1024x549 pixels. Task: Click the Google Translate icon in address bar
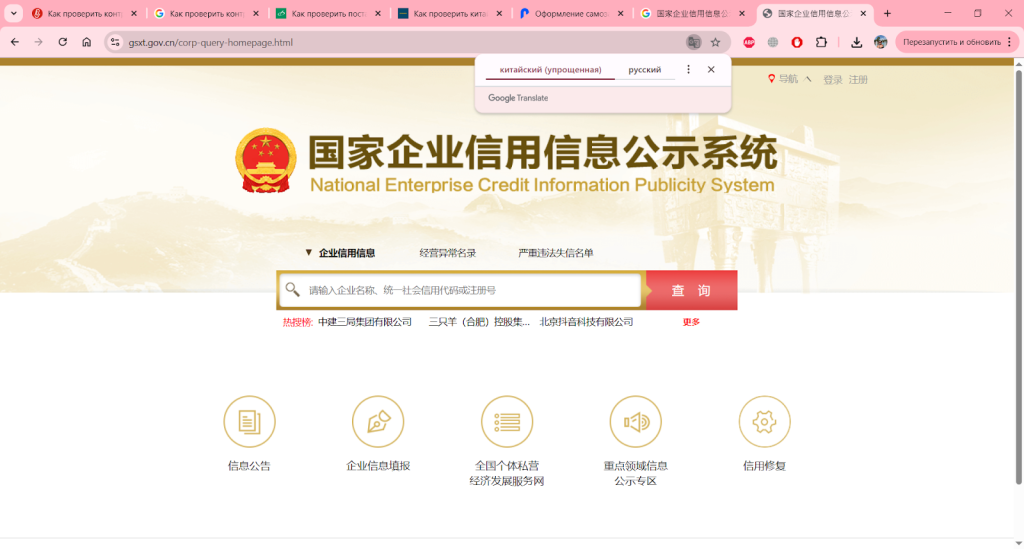(x=694, y=42)
